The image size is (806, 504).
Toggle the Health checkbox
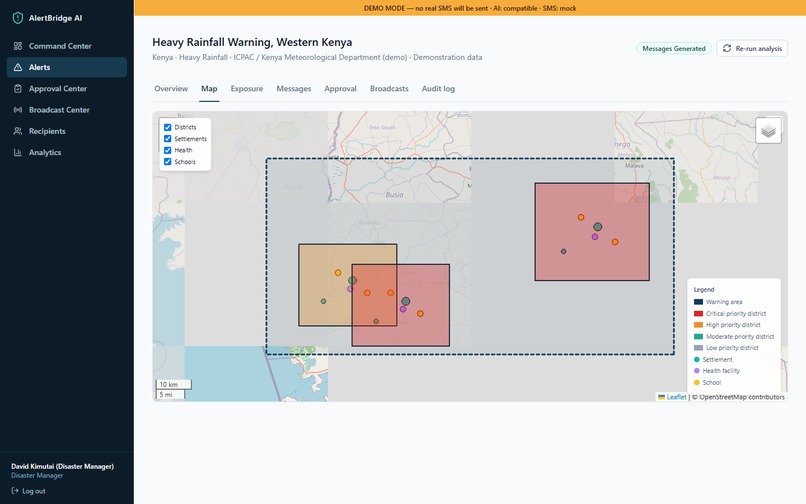pos(168,150)
